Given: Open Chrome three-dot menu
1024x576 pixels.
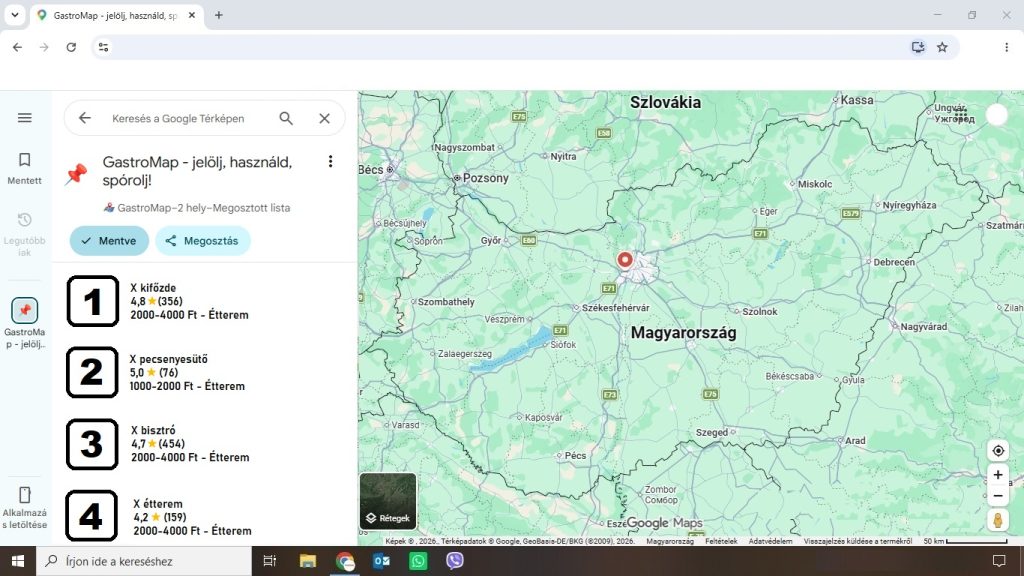Looking at the screenshot, I should click(1006, 47).
